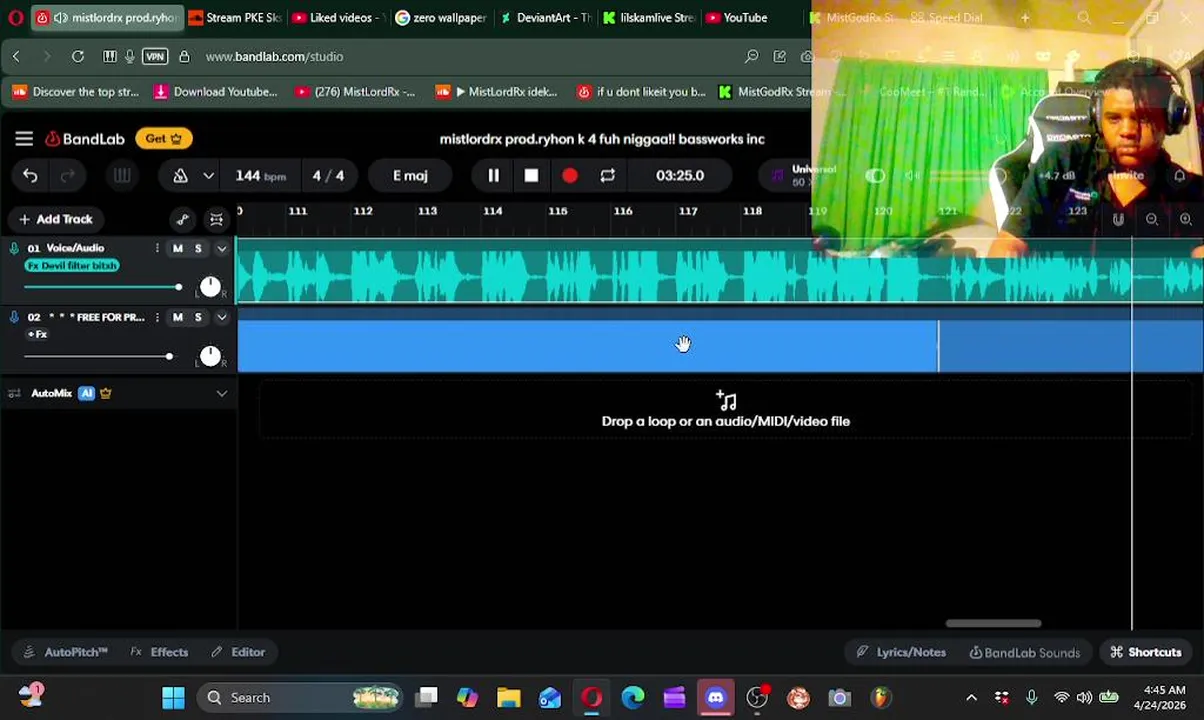Open the BandLab hamburger menu
The width and height of the screenshot is (1204, 720).
24,139
